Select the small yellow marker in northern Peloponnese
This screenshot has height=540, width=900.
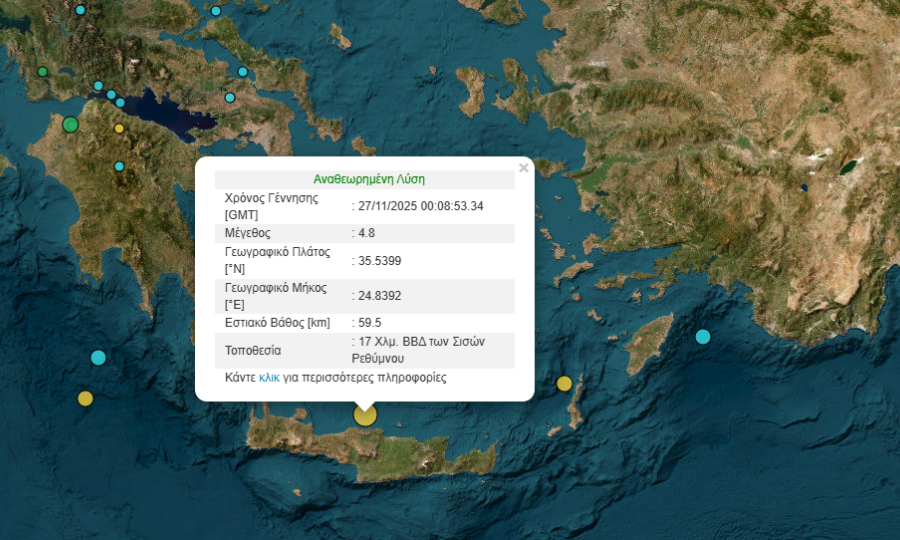click(x=119, y=128)
